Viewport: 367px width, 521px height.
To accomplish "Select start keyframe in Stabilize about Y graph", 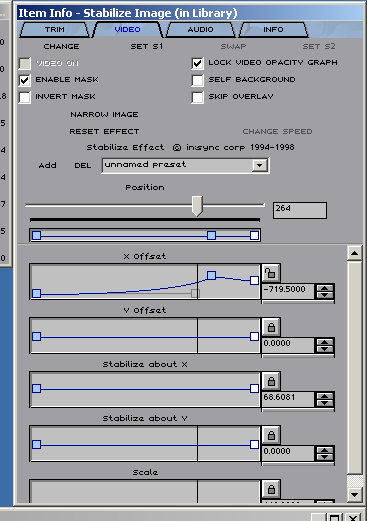I will point(37,445).
